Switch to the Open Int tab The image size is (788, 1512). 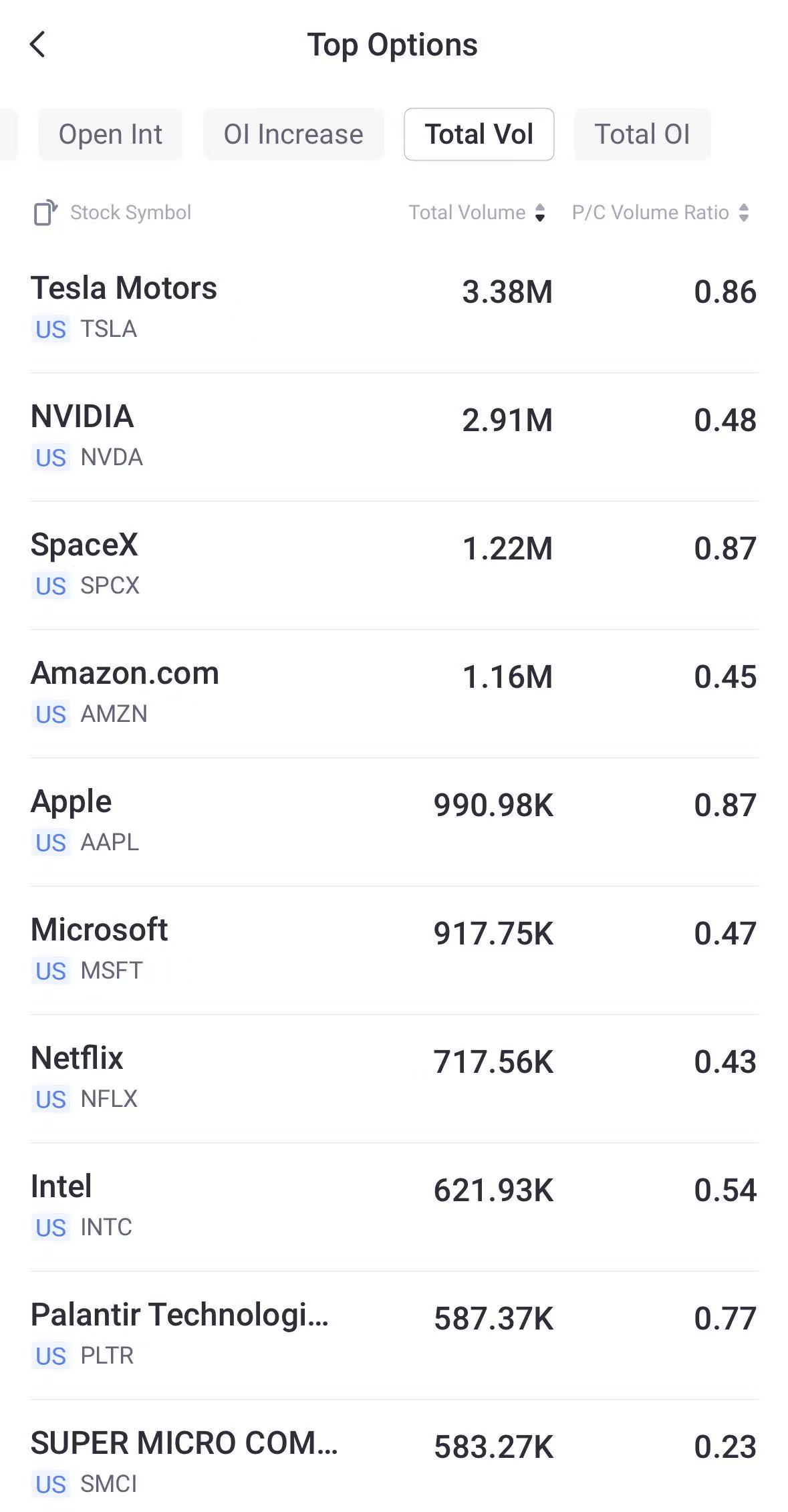point(110,134)
